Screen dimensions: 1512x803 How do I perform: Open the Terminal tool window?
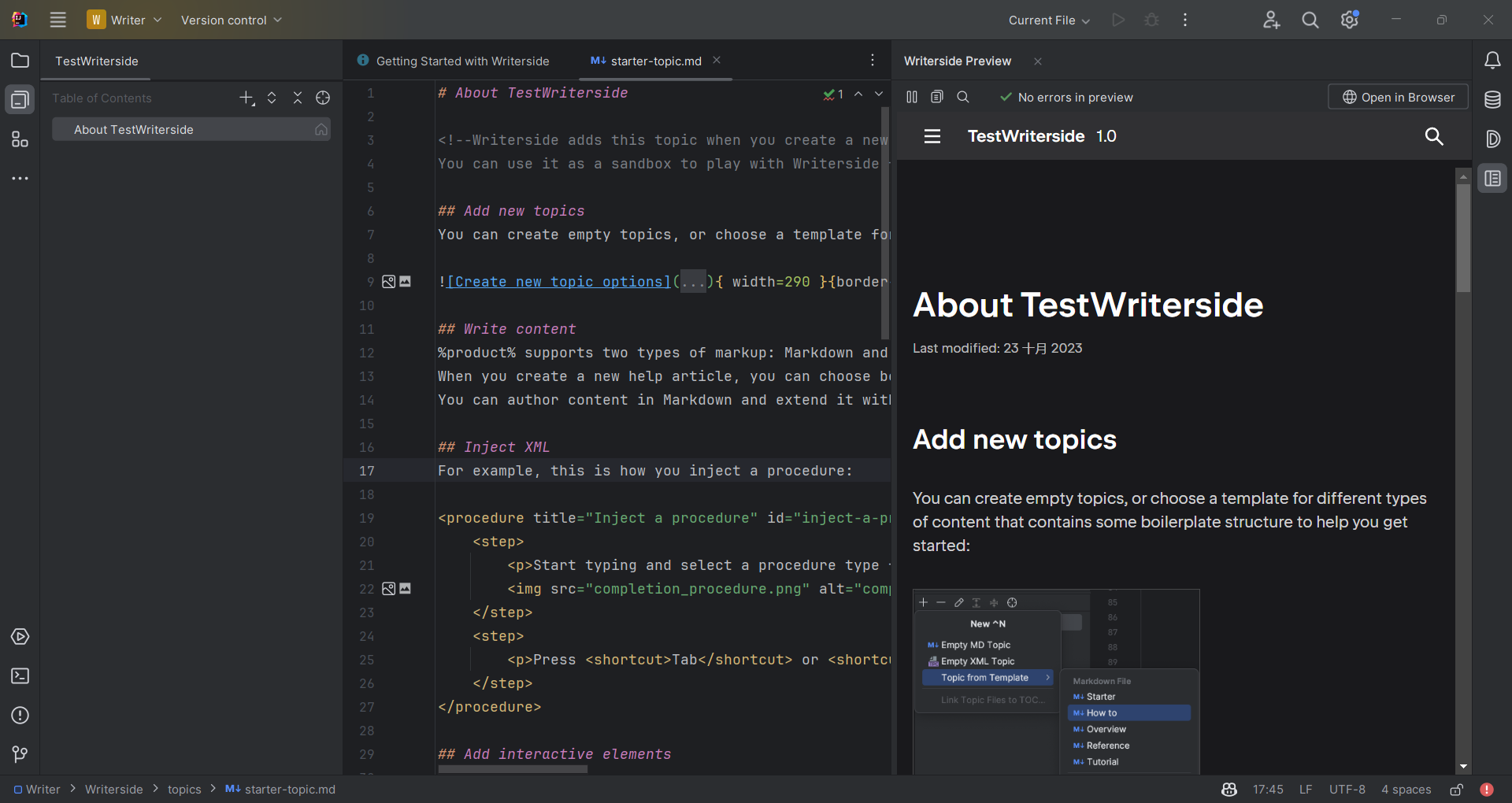(x=20, y=675)
